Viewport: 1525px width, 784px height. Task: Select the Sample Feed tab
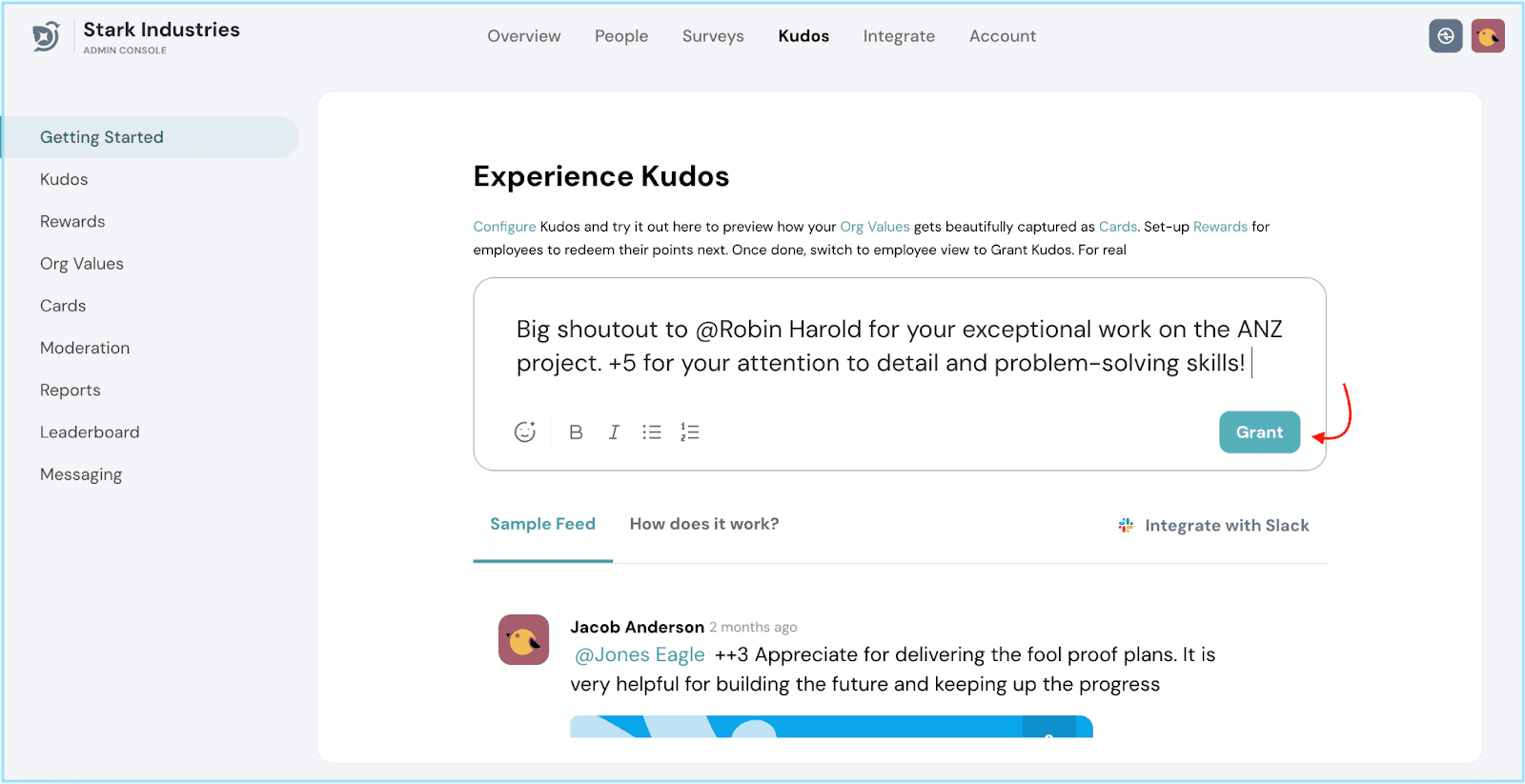pos(542,524)
